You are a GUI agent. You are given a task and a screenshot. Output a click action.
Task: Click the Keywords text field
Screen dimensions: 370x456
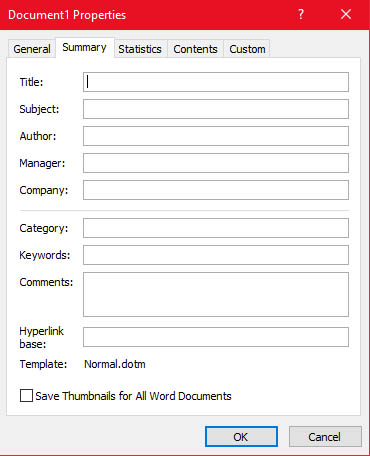coord(216,255)
